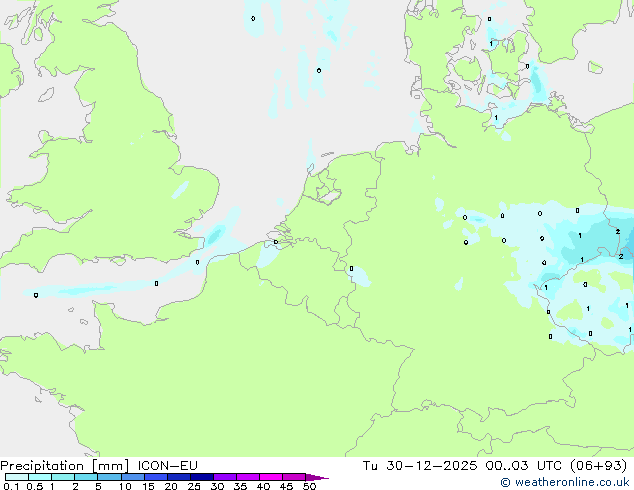Click the '15' legend scale value
Viewport: 634px width, 490px height.
[x=148, y=486]
